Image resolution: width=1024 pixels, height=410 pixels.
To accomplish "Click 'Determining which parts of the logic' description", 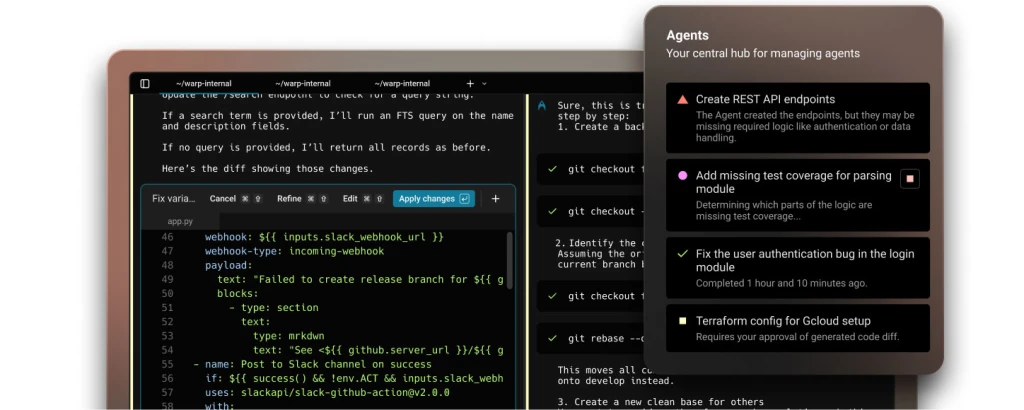I will point(784,210).
